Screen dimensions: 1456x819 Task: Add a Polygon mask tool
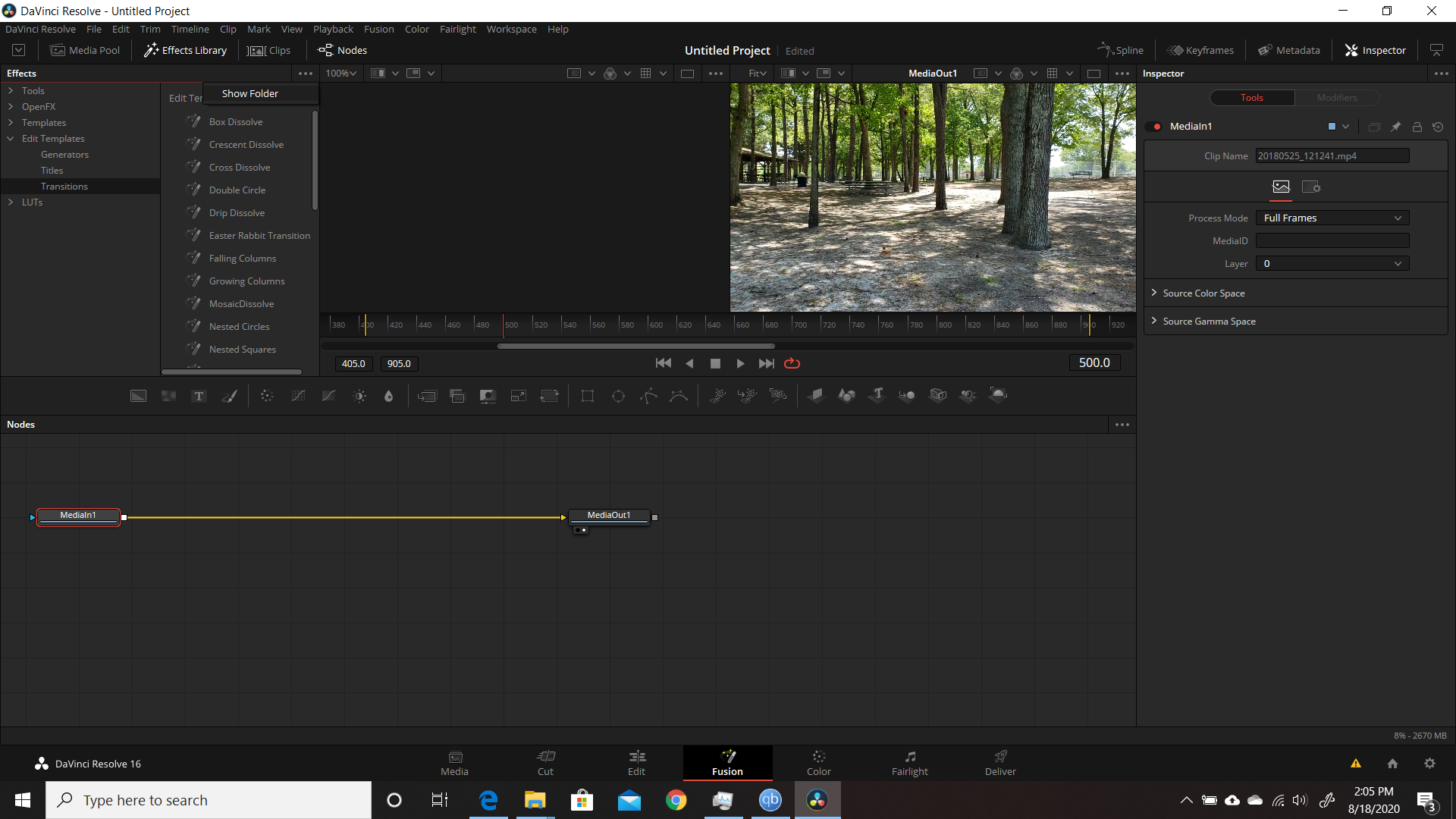point(648,396)
